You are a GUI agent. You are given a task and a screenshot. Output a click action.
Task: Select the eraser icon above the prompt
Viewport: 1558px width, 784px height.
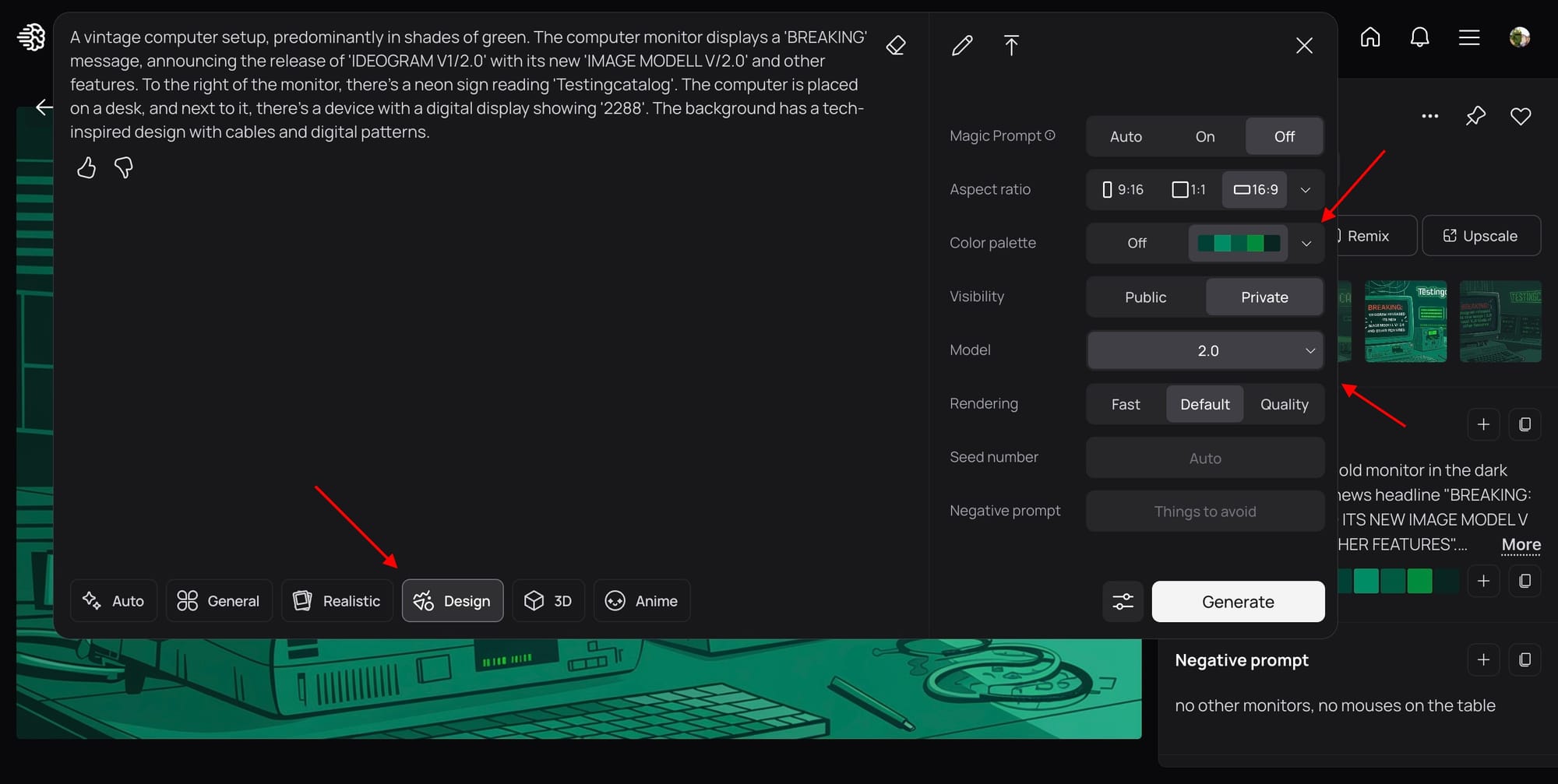[x=896, y=45]
